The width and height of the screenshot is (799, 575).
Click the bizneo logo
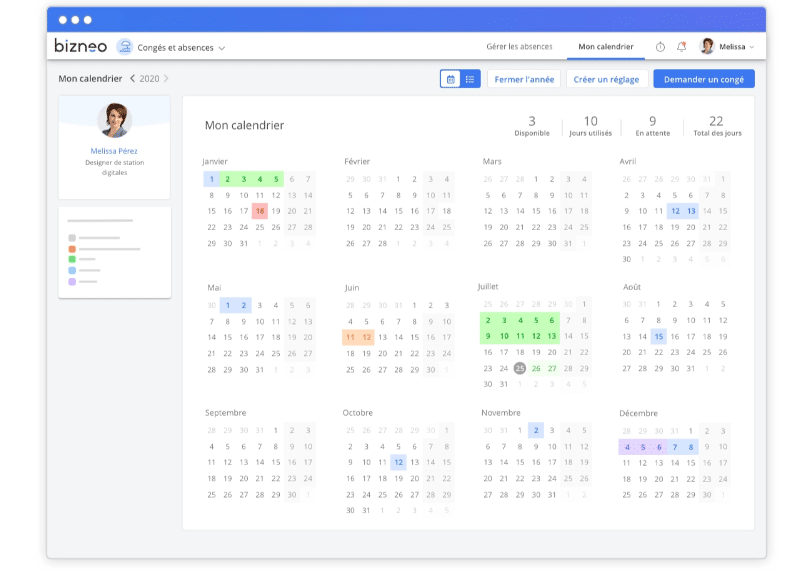click(81, 46)
